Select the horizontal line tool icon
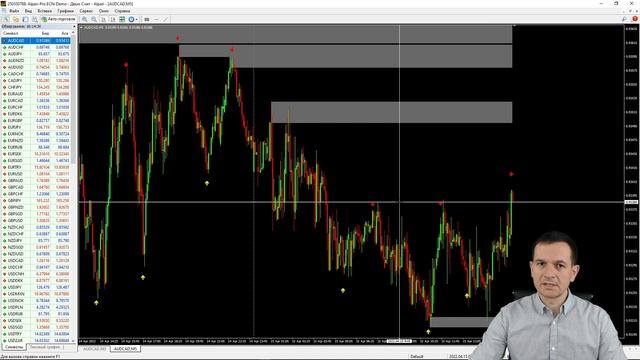This screenshot has height=360, width=640. (156, 19)
